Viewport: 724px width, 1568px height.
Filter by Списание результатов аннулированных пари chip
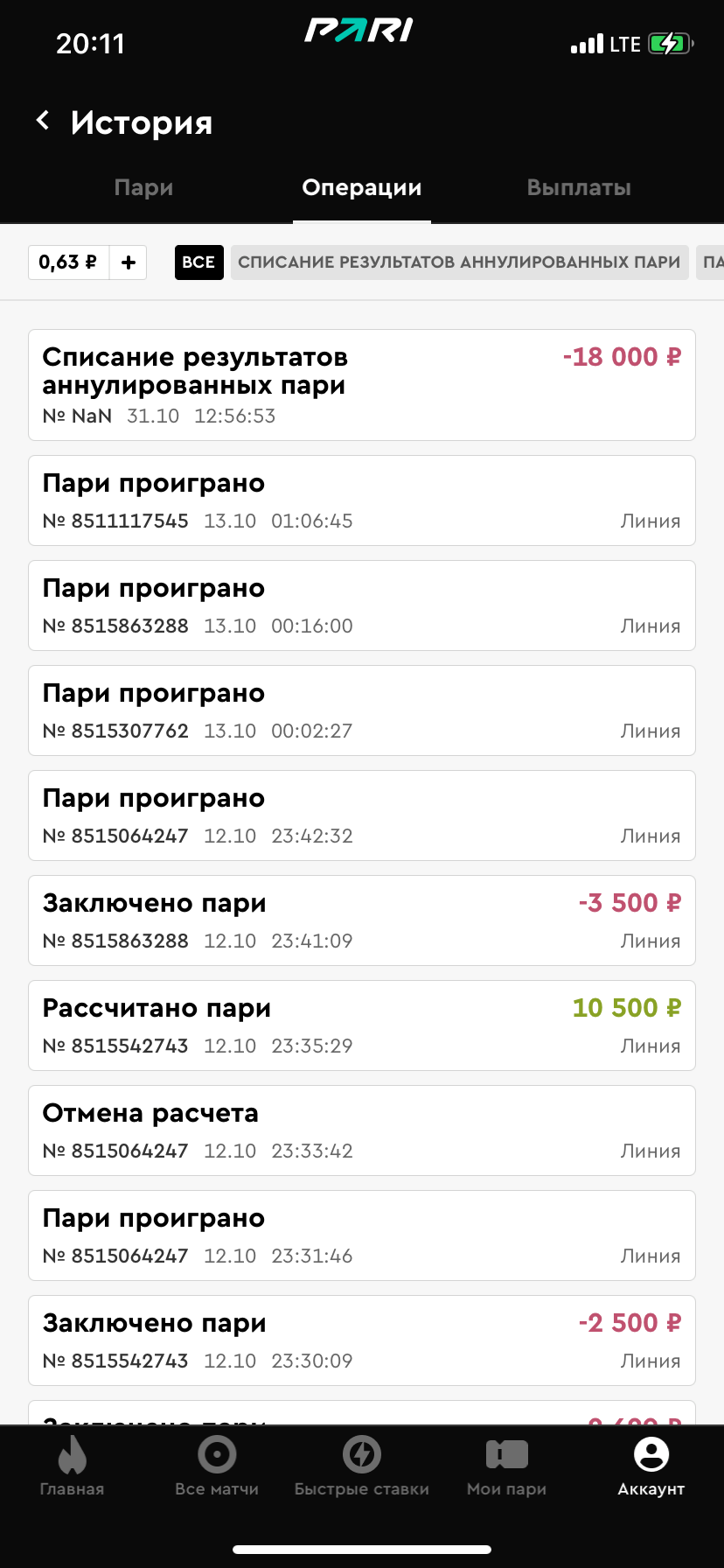tap(459, 262)
